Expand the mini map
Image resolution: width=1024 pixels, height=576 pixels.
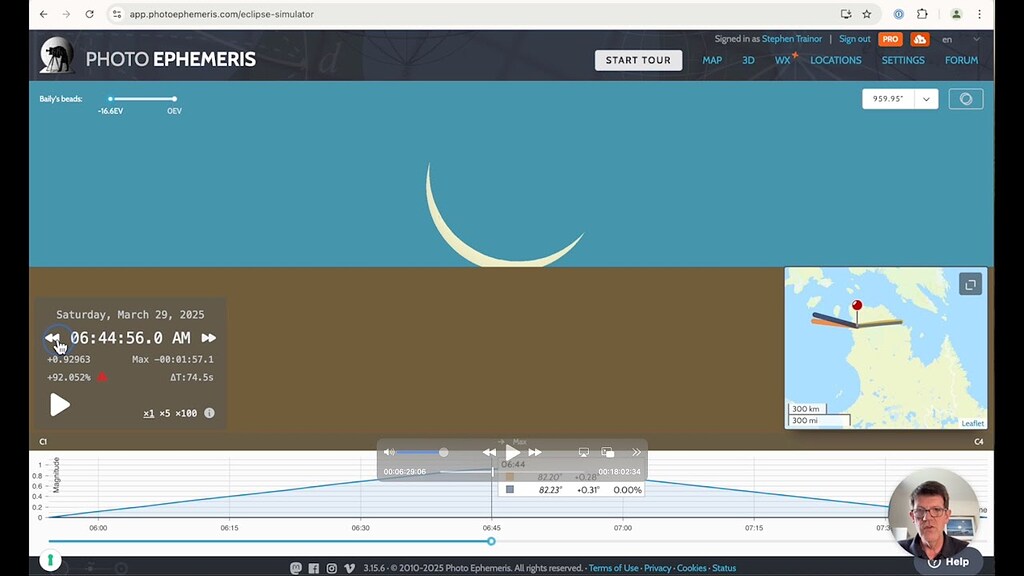pos(970,284)
